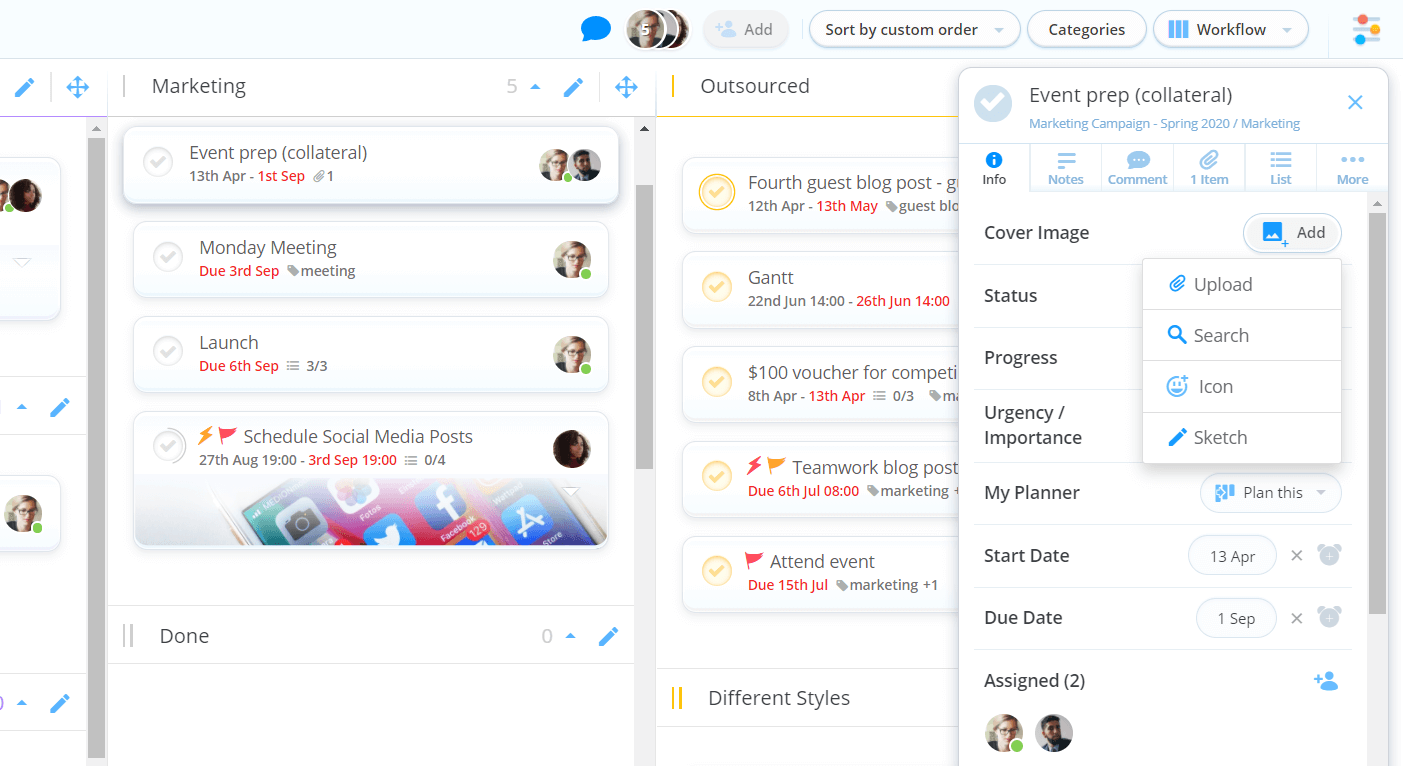Click the Add member button in top bar
The width and height of the screenshot is (1403, 766).
coord(745,29)
